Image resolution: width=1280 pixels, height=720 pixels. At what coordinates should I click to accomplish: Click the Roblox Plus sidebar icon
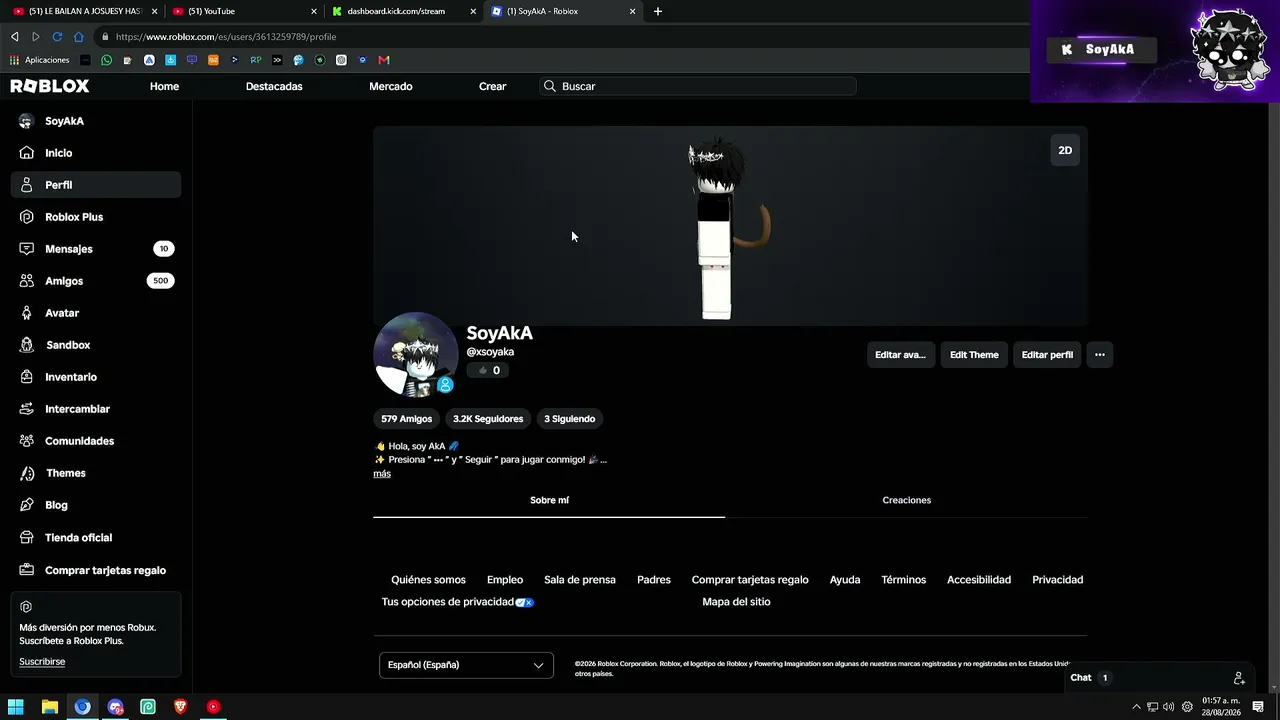tap(27, 217)
